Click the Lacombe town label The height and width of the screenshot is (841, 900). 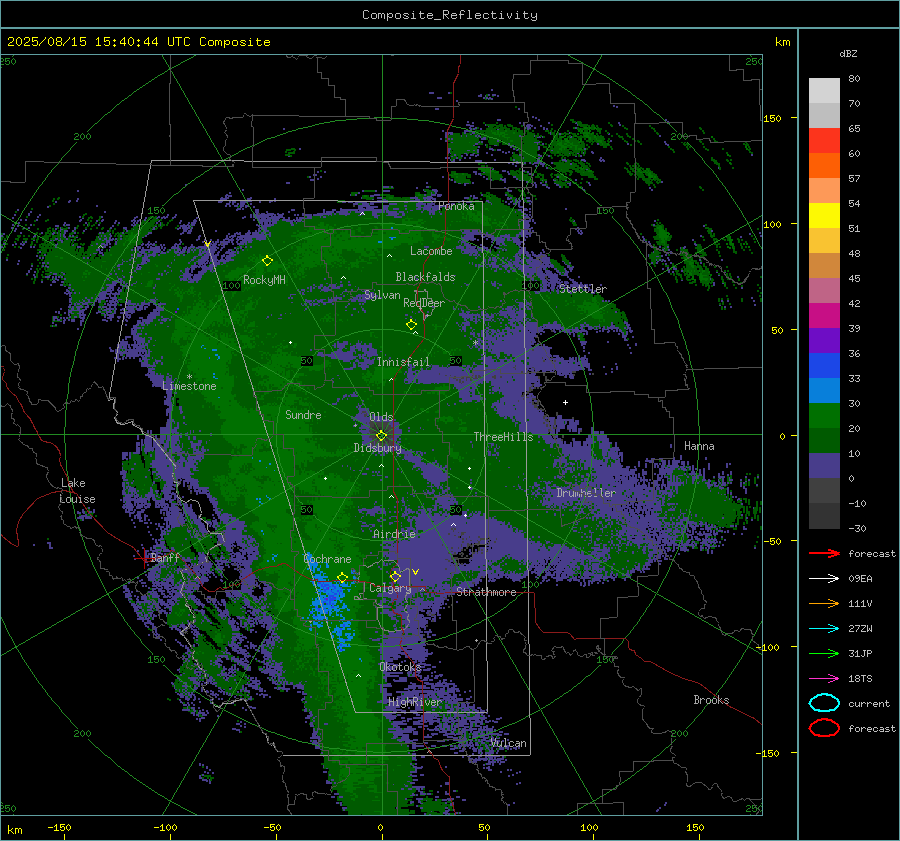431,251
